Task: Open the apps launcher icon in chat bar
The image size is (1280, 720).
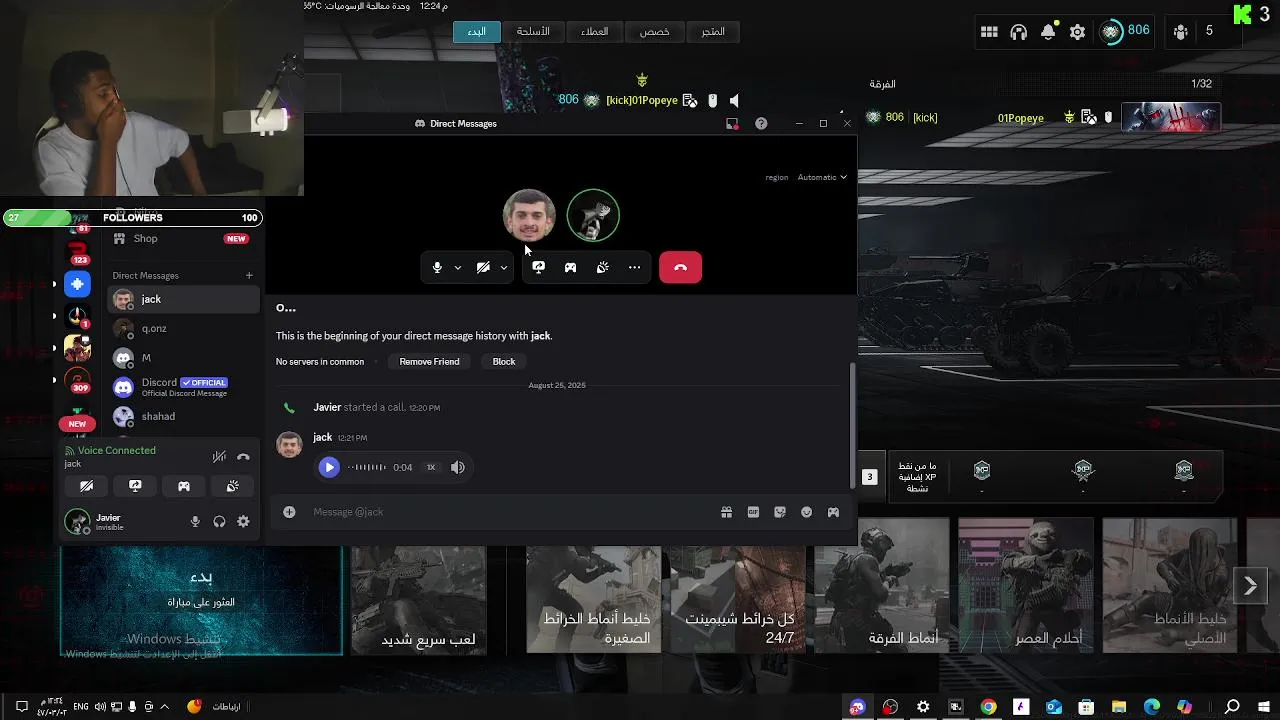Action: pos(833,512)
